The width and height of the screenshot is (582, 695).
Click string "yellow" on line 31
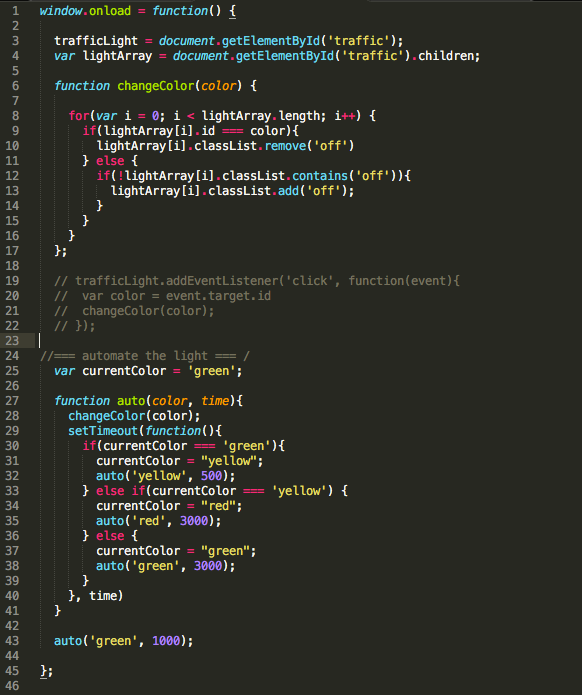coord(229,461)
